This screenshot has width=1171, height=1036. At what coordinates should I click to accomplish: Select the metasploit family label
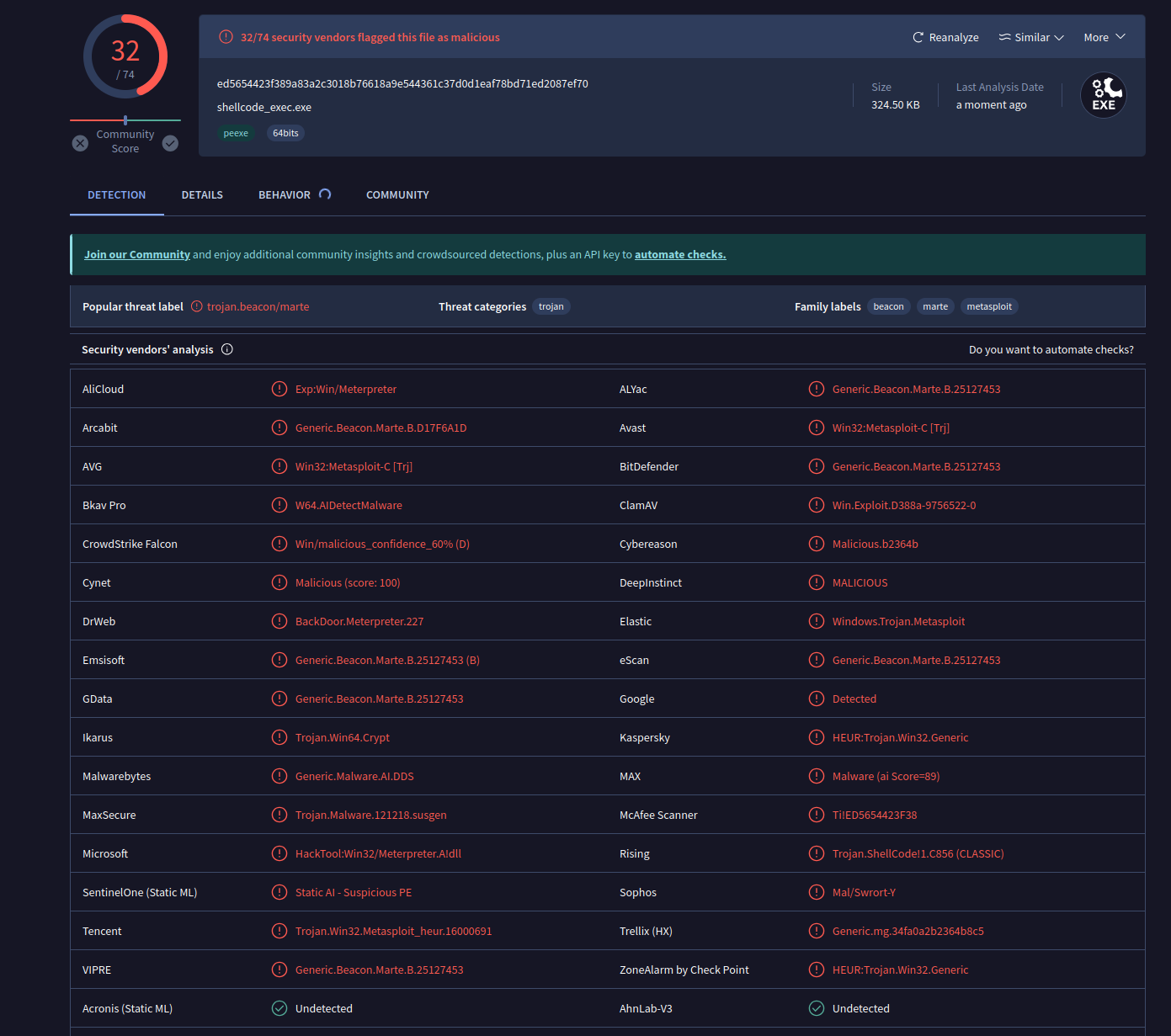click(x=989, y=306)
